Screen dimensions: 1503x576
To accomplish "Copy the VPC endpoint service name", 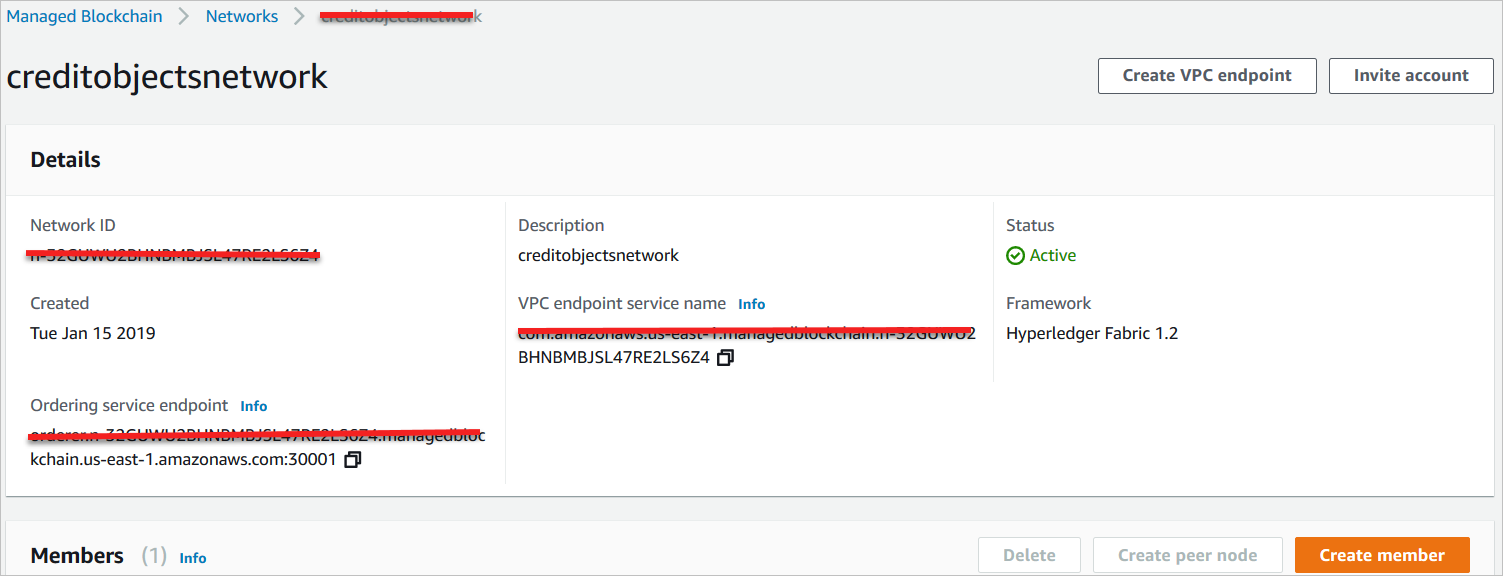I will tap(726, 357).
